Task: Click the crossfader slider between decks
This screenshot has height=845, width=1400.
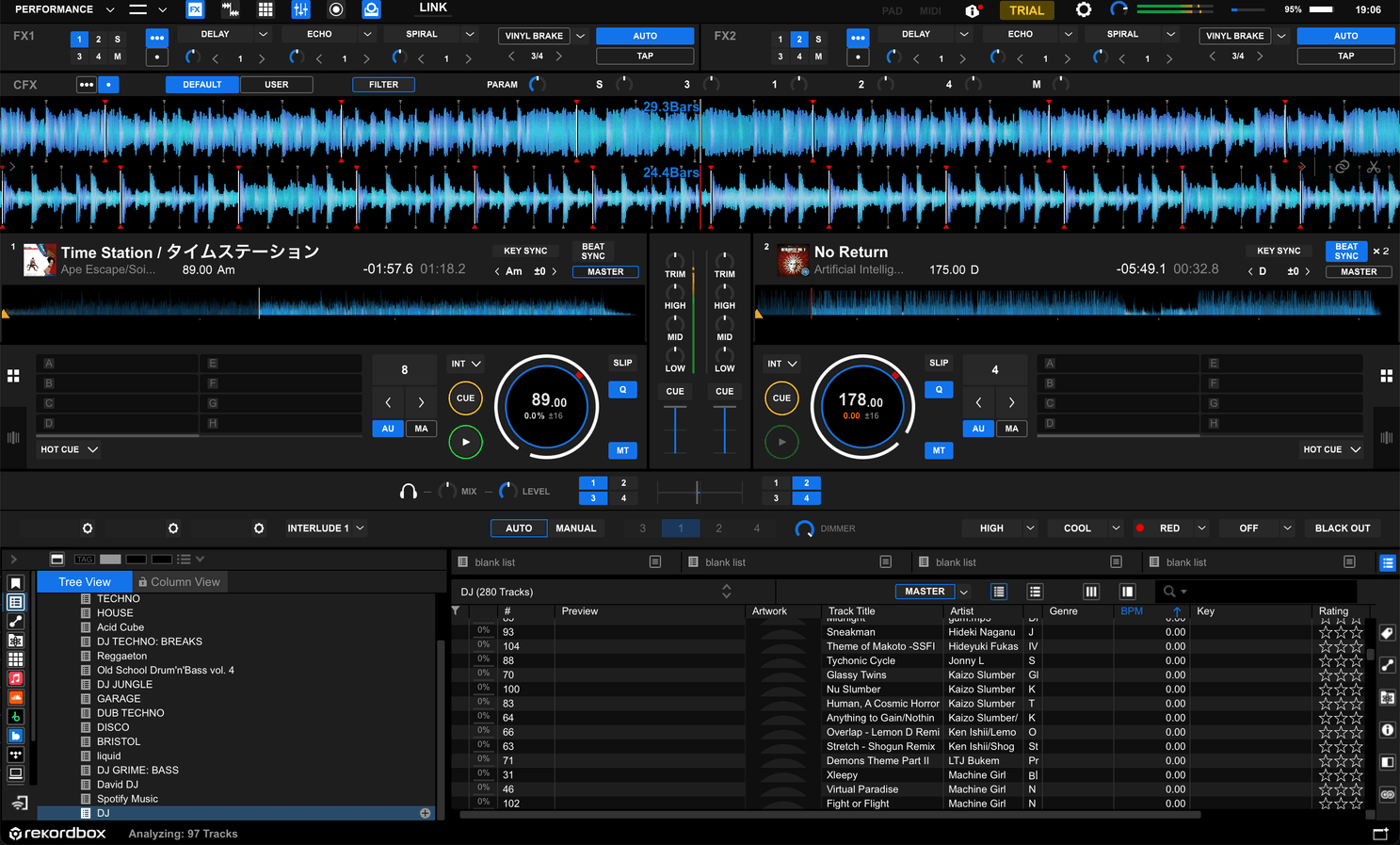Action: coord(698,491)
